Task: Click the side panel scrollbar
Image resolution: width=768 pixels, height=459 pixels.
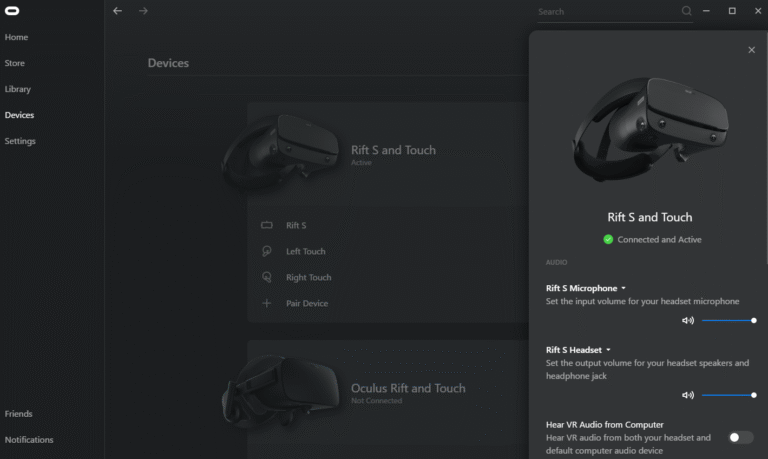Action: 766,147
